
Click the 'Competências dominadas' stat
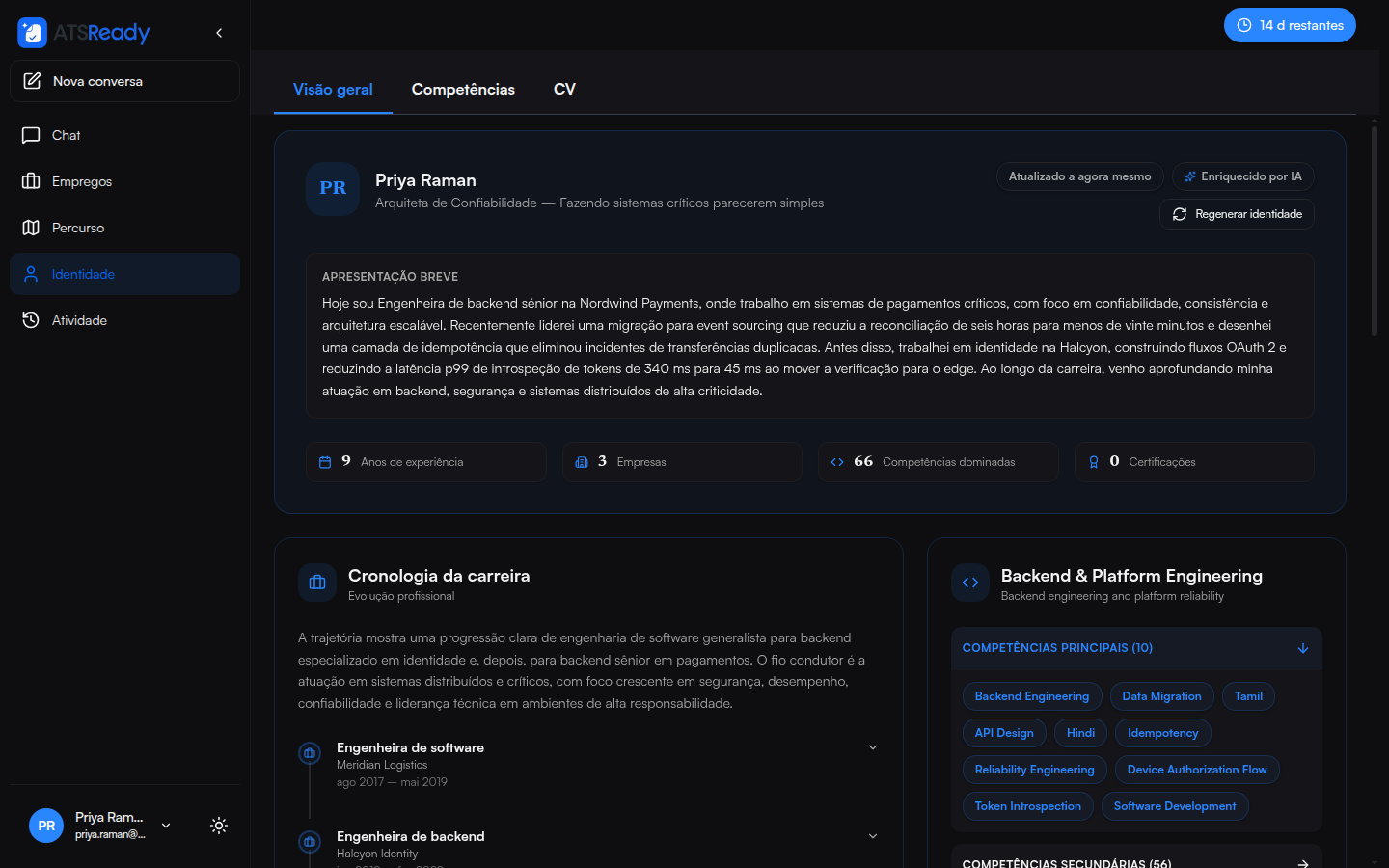click(939, 462)
